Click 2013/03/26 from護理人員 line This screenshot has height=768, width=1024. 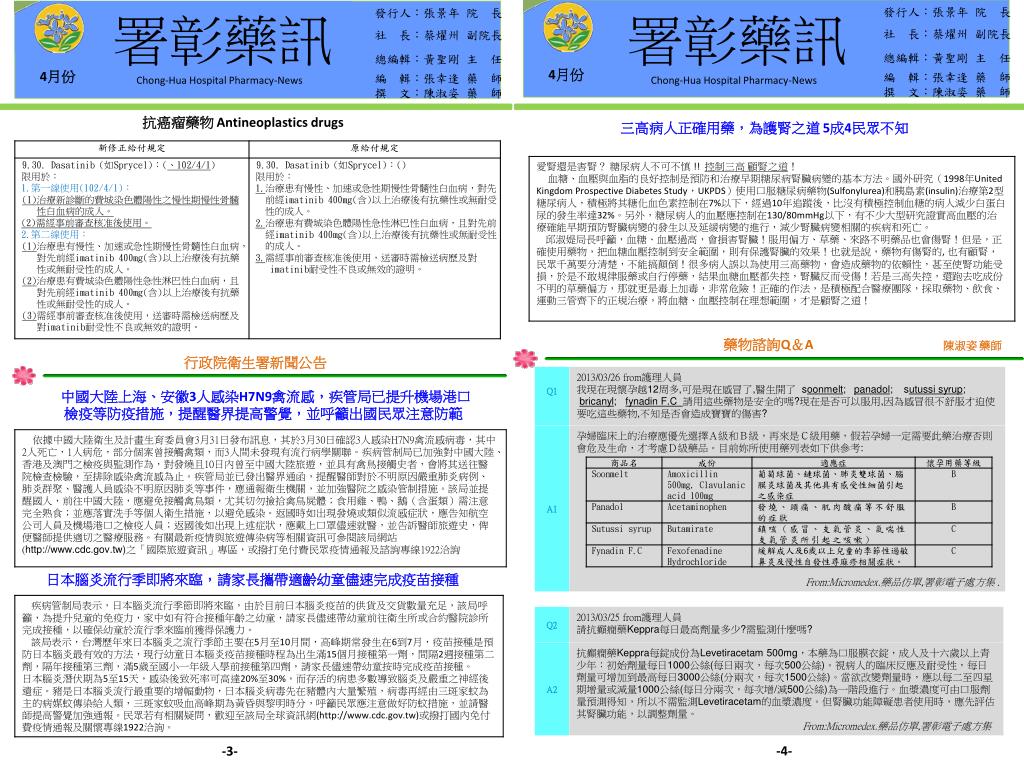tap(629, 377)
